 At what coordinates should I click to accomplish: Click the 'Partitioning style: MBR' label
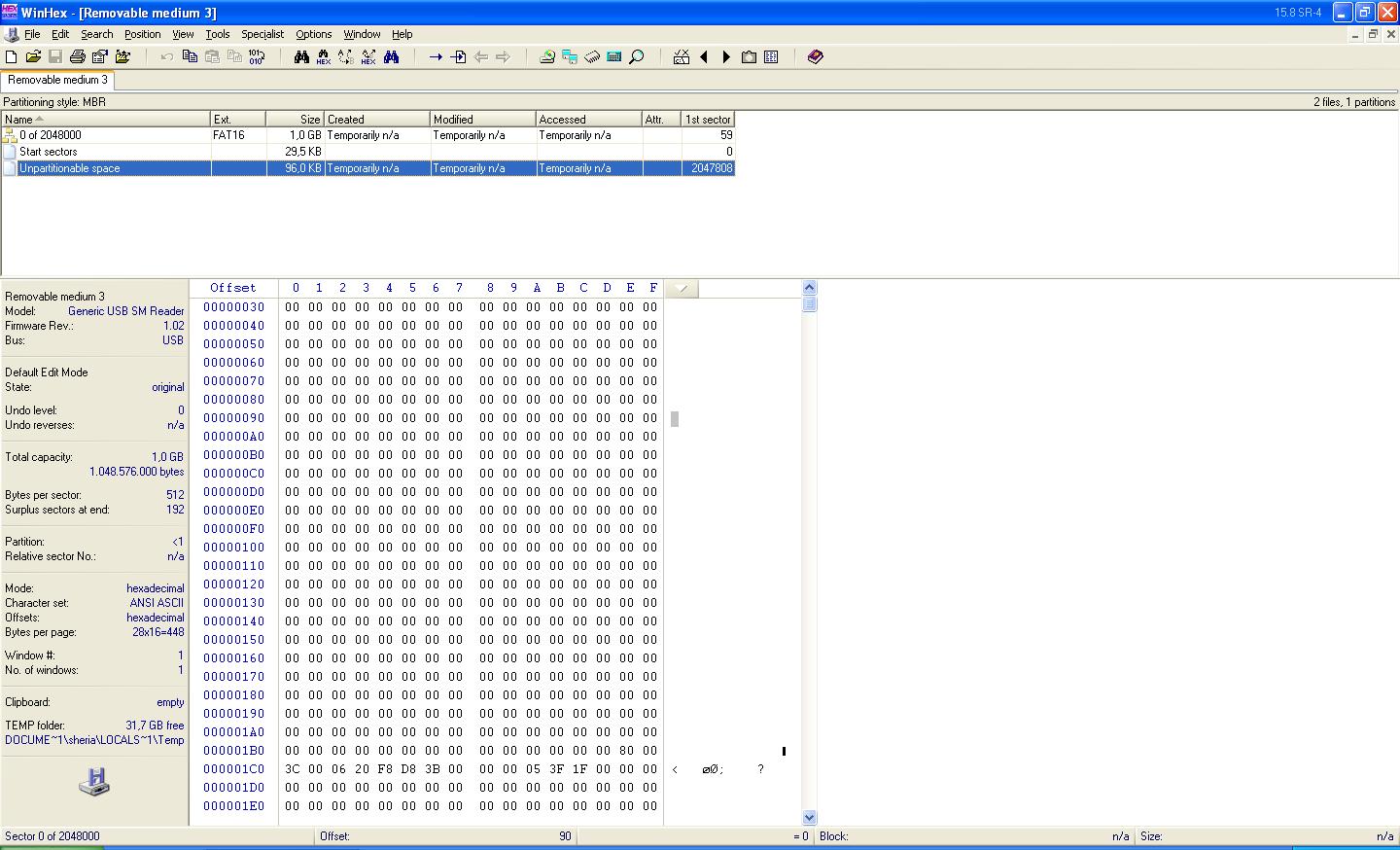54,102
